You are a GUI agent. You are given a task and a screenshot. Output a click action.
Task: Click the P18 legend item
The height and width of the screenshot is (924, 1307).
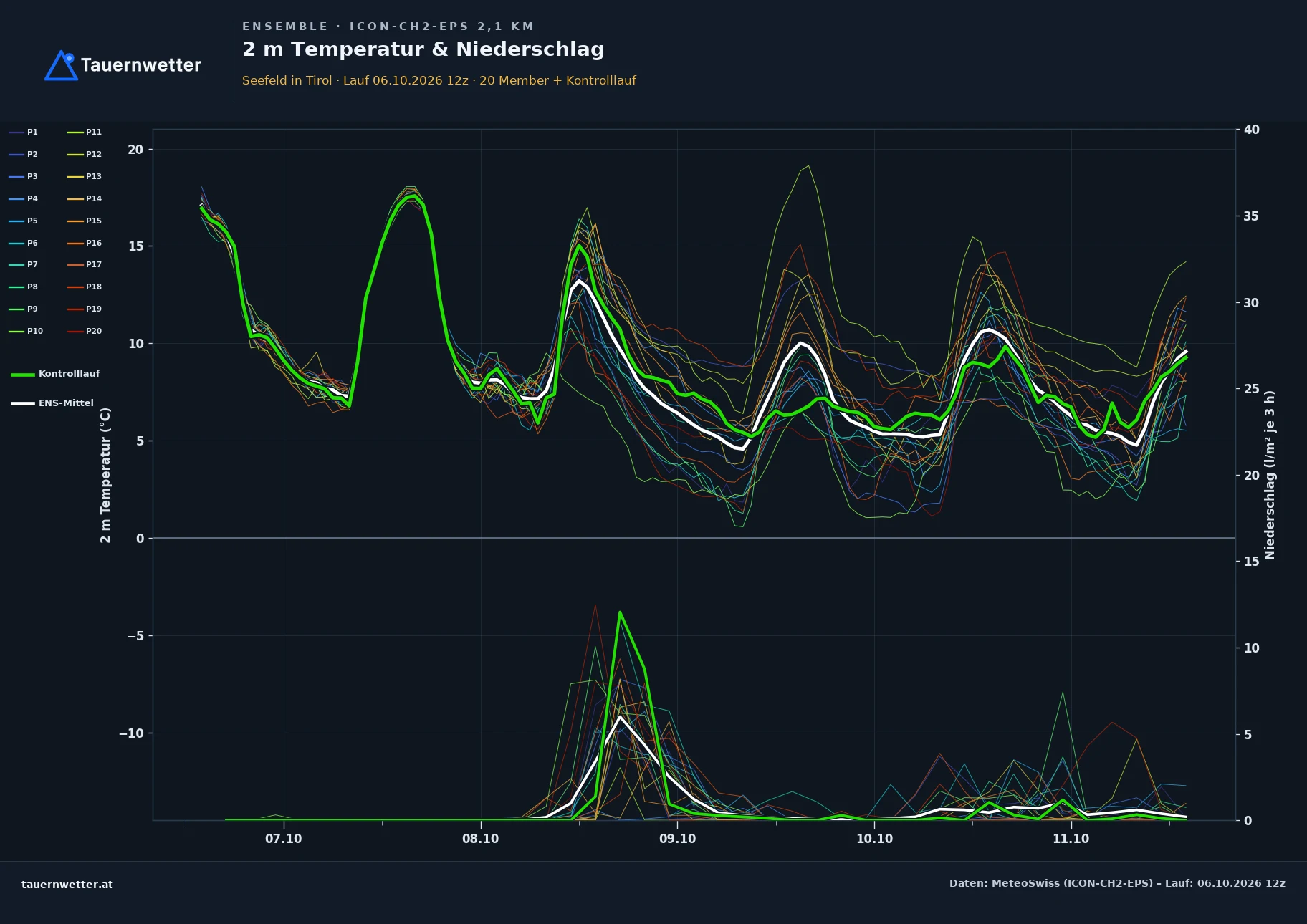click(85, 287)
